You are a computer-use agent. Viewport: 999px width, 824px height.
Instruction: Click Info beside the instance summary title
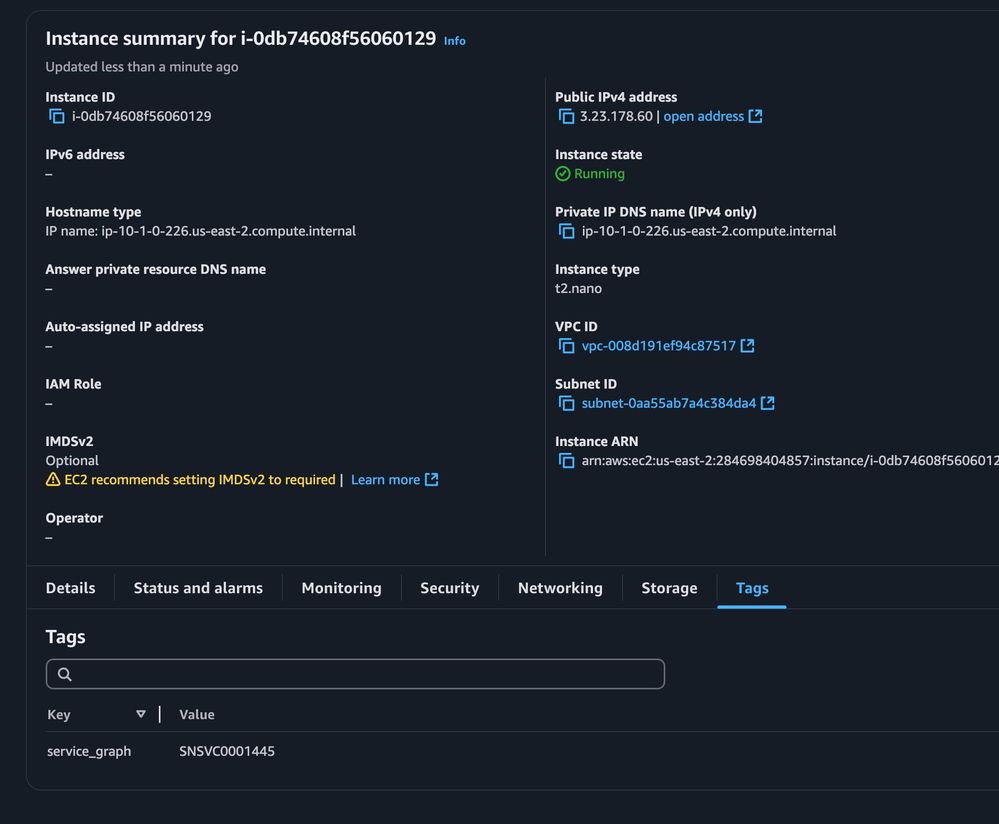point(454,41)
